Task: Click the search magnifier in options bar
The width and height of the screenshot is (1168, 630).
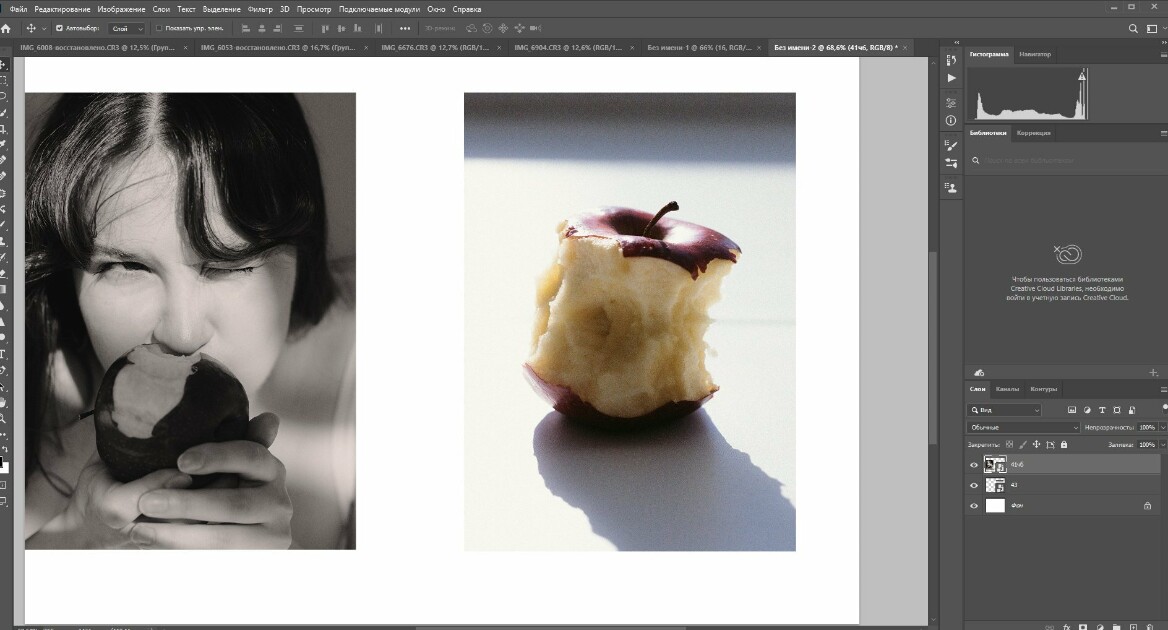Action: 1133,28
